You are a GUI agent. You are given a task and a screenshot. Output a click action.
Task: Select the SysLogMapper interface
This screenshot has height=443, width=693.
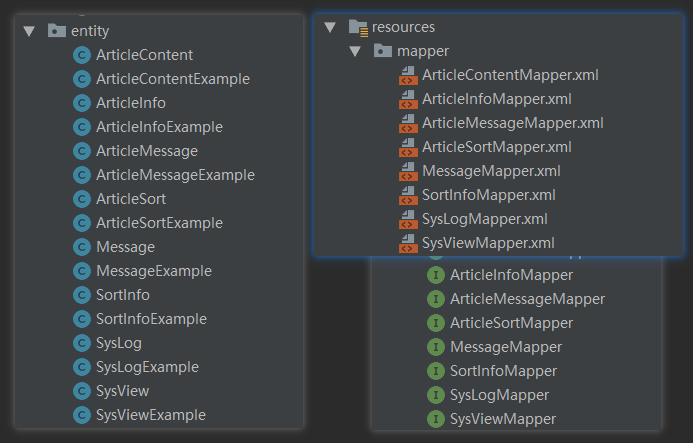point(499,395)
